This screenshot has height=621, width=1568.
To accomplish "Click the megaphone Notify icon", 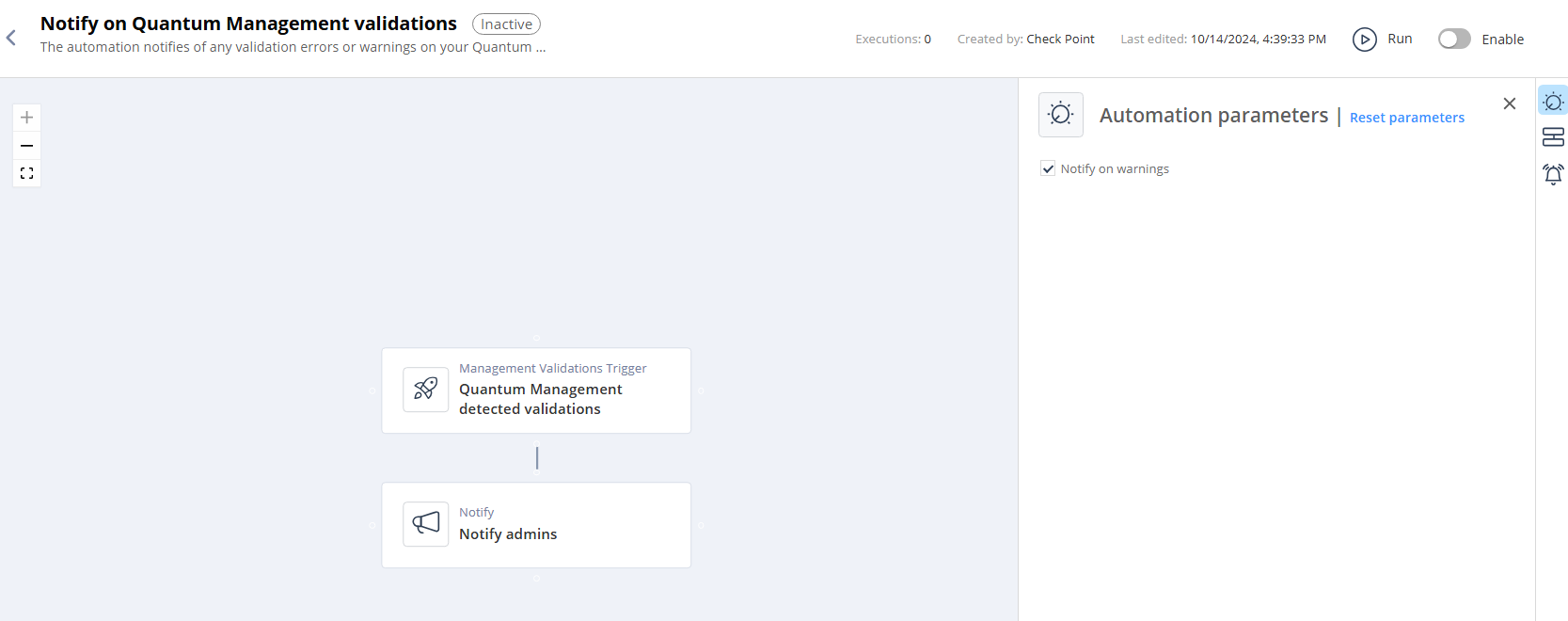I will [x=426, y=524].
